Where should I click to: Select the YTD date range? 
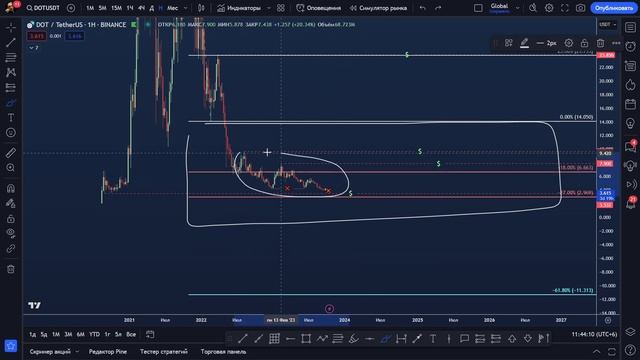[x=94, y=334]
